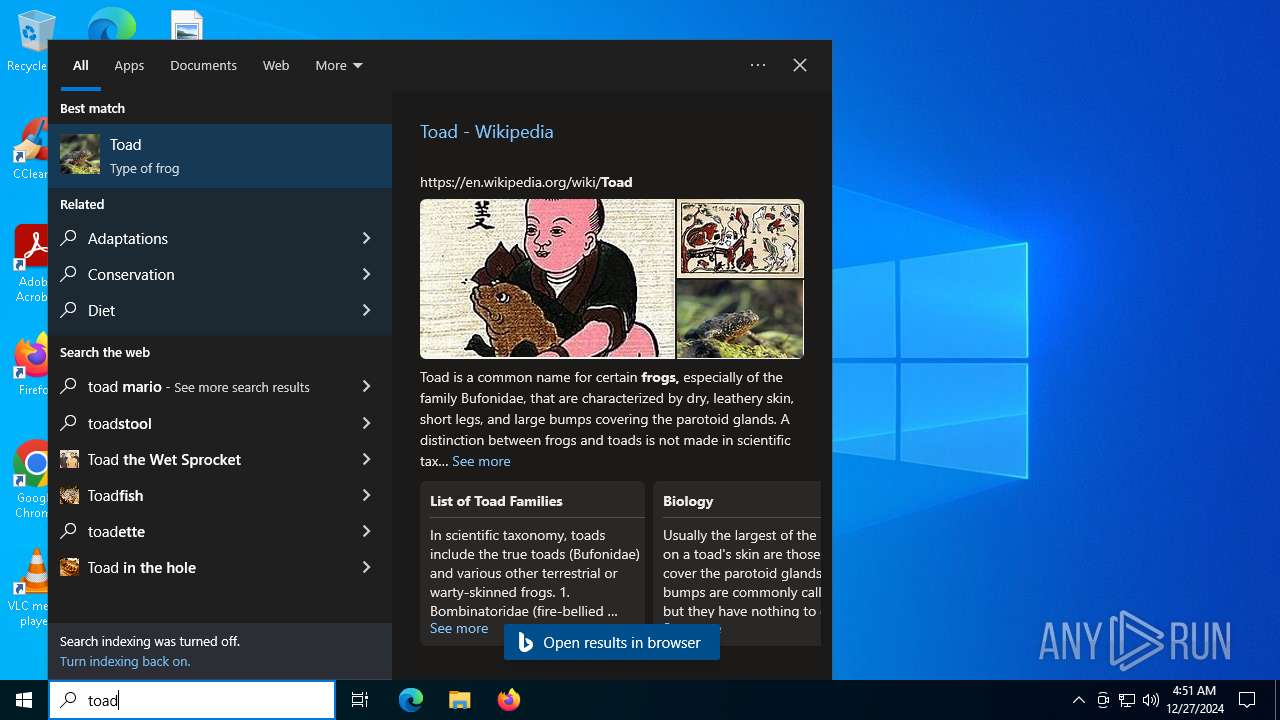
Task: Open the Action Center notifications icon
Action: (x=1247, y=700)
